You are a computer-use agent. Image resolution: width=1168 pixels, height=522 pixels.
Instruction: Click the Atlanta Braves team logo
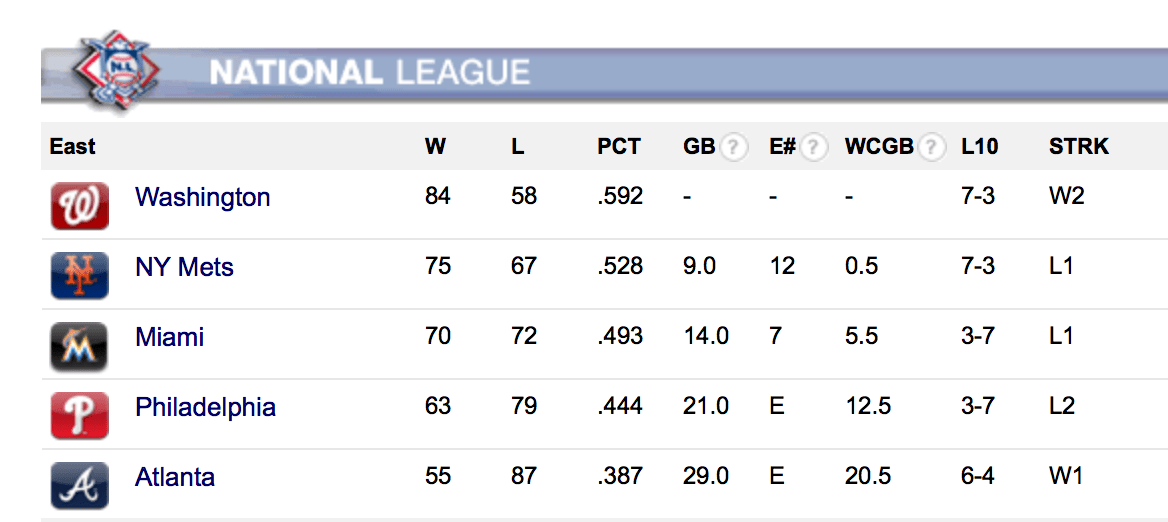[x=79, y=485]
